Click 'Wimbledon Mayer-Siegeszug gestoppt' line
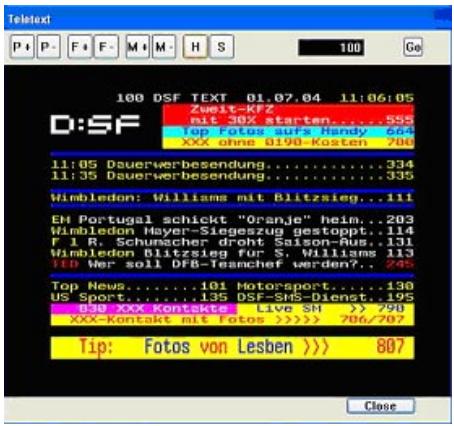The image size is (454, 426). pyautogui.click(x=232, y=231)
